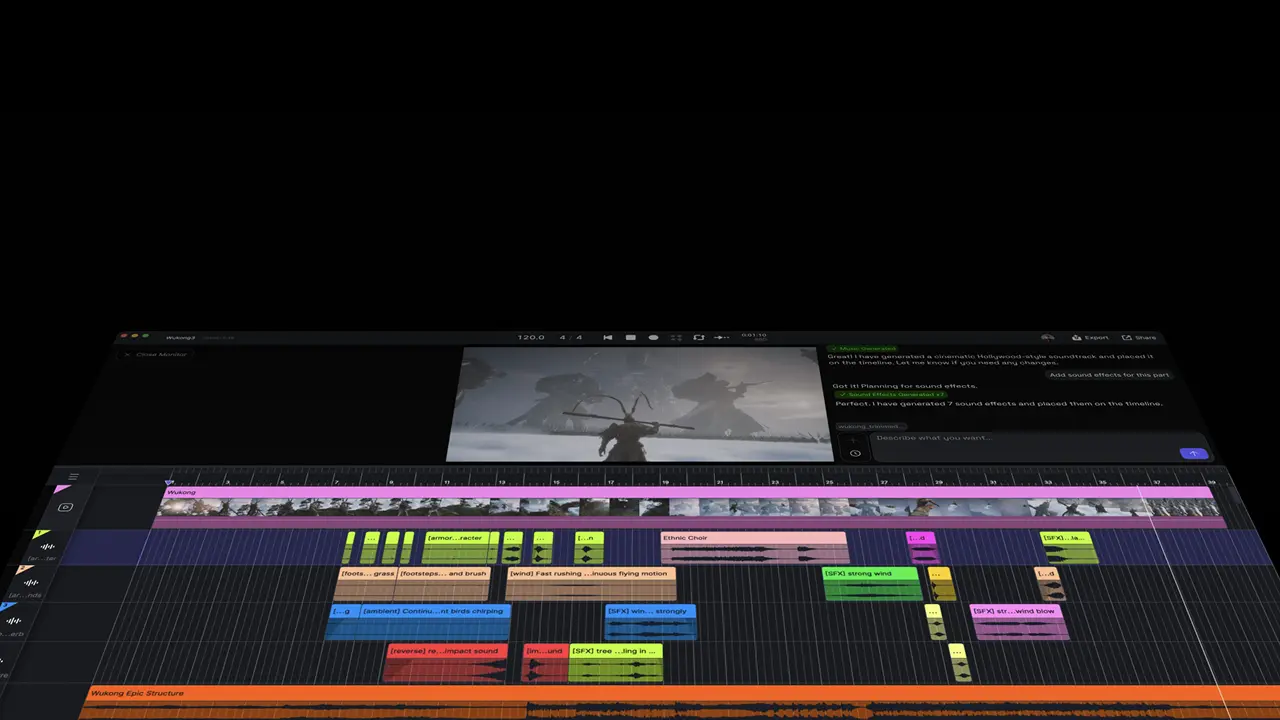1280x720 pixels.
Task: Start recording with the circle button
Action: [x=654, y=338]
